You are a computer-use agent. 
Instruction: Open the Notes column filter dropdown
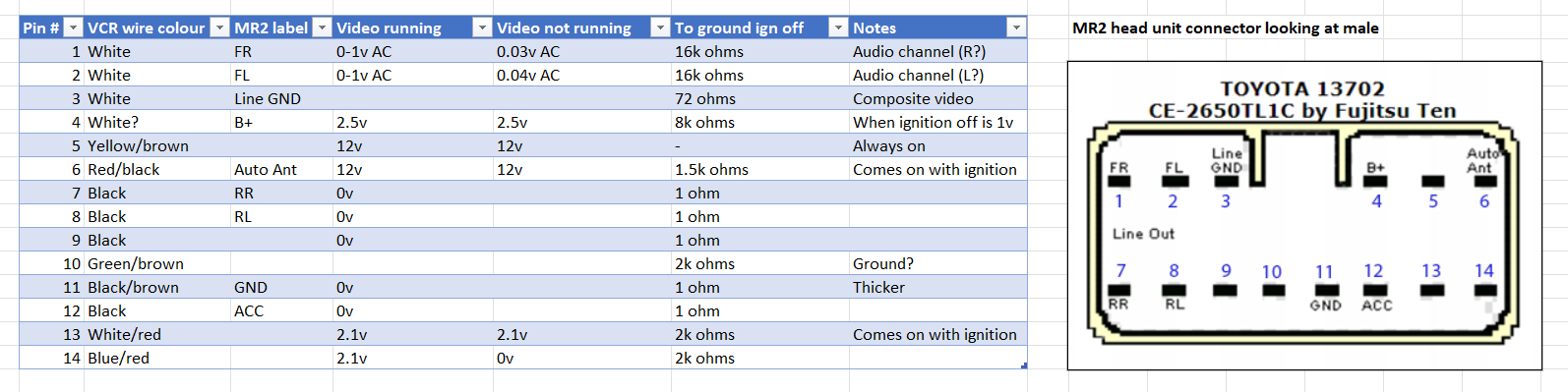click(x=1016, y=28)
